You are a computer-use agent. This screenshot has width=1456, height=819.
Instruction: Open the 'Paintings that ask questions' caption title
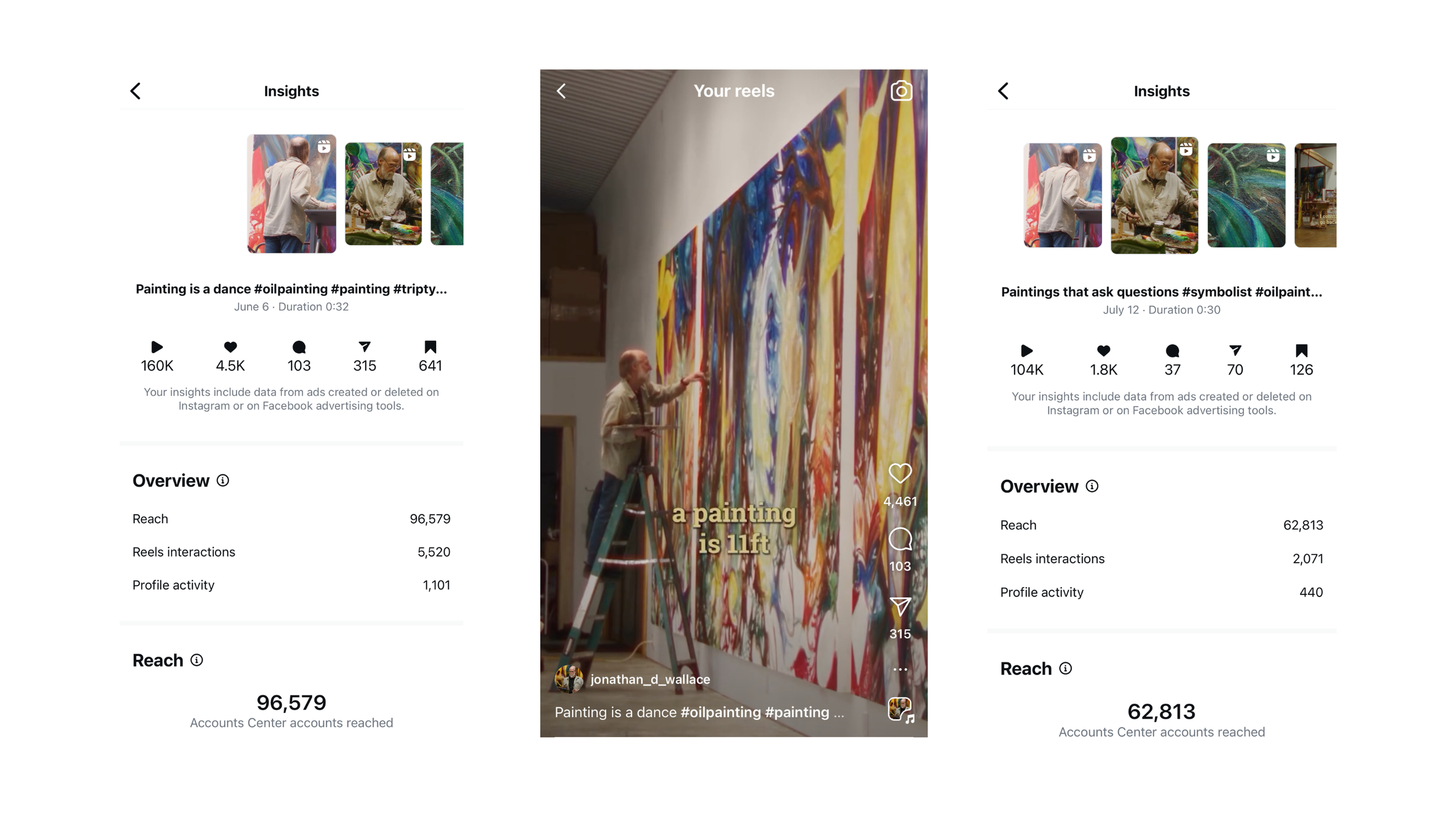coord(1161,292)
